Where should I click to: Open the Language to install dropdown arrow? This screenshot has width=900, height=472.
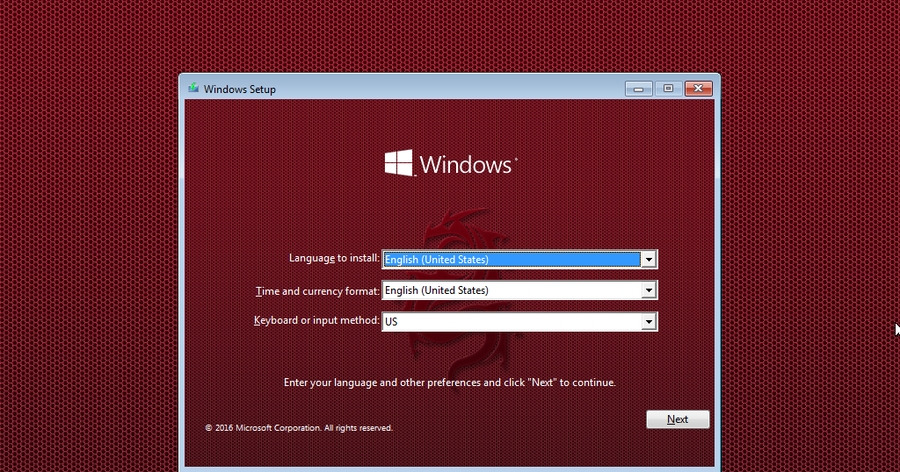click(x=649, y=260)
